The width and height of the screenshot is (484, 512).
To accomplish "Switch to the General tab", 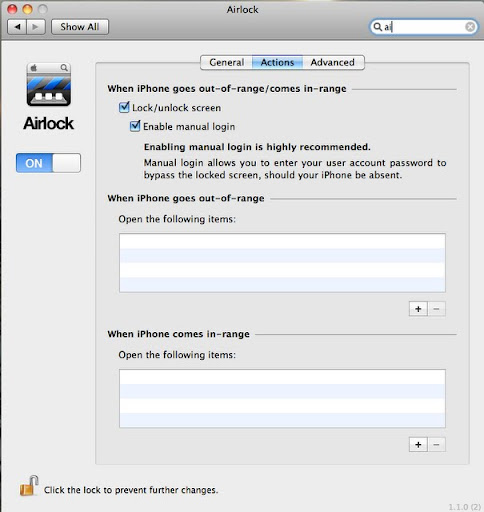I will (226, 62).
